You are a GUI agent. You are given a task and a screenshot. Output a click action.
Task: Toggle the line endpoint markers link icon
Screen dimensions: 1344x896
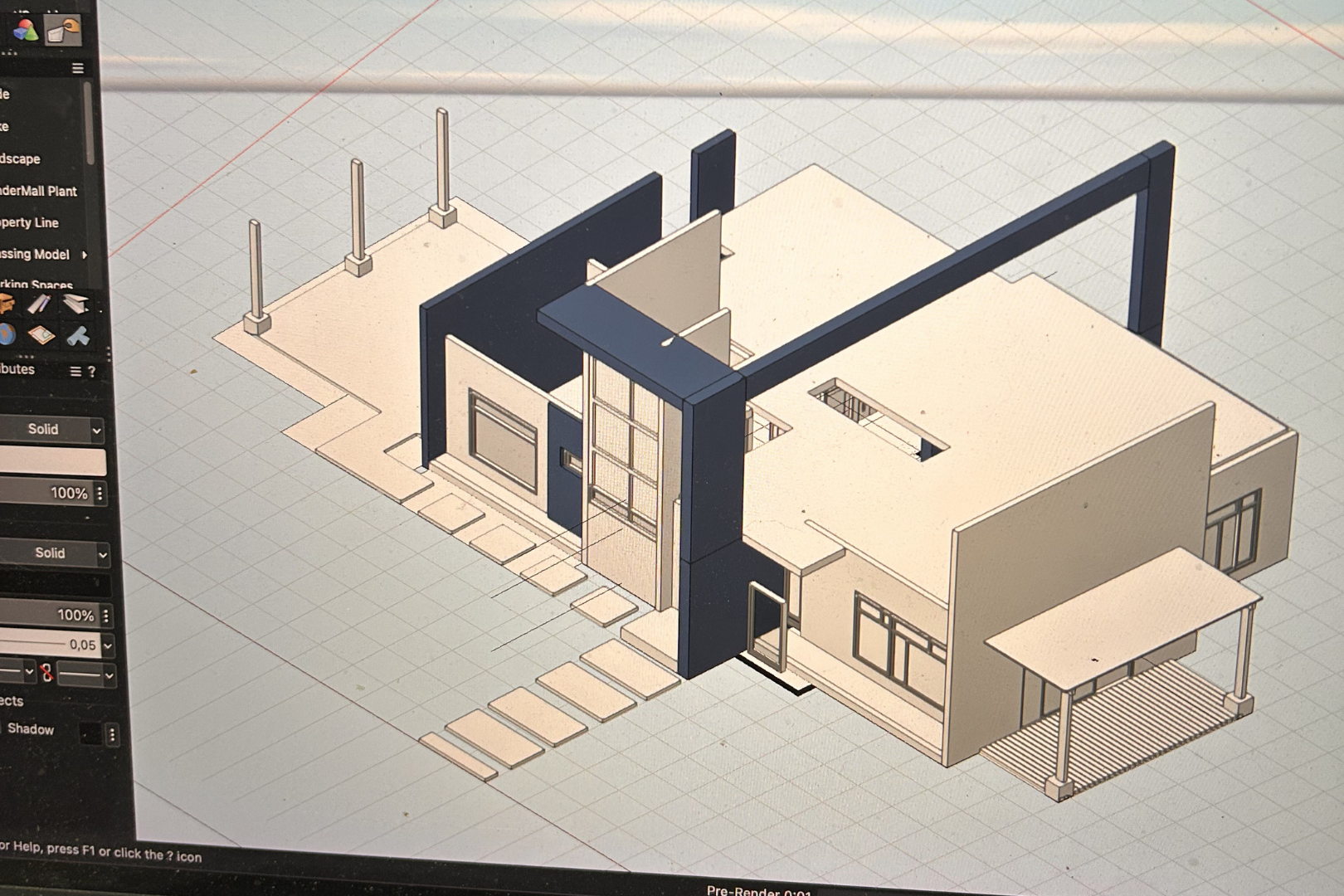[46, 673]
